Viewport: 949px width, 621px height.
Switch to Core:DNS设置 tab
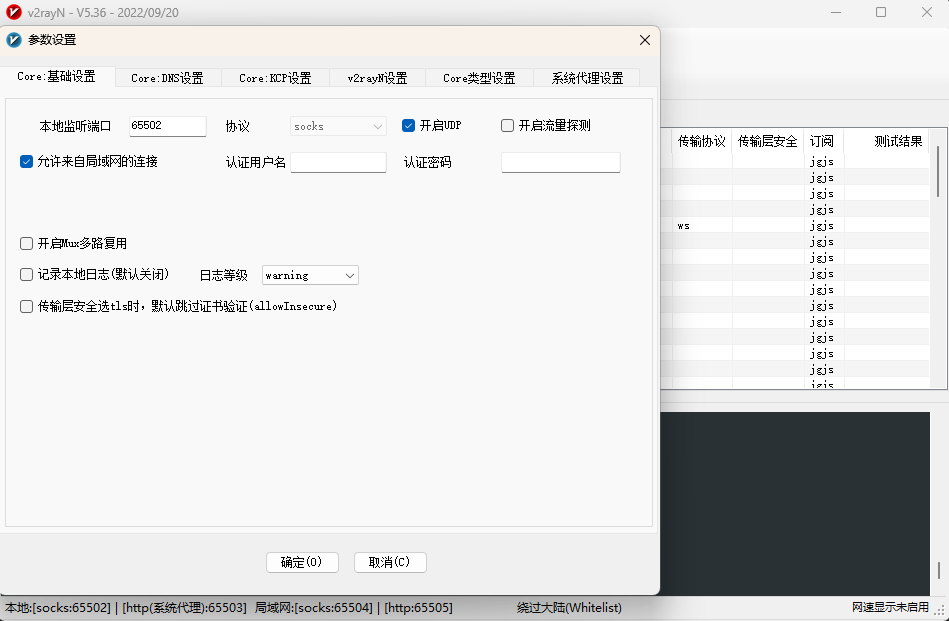point(167,78)
